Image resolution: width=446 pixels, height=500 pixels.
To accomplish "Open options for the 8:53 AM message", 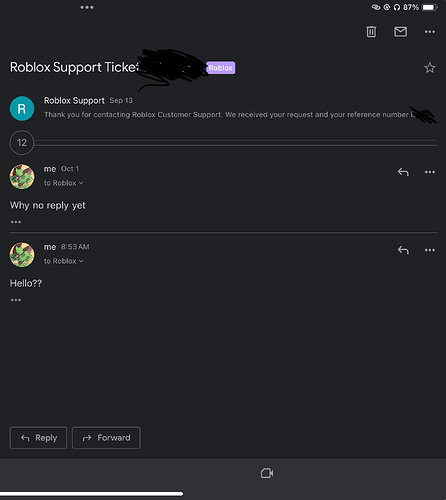I will tap(430, 250).
